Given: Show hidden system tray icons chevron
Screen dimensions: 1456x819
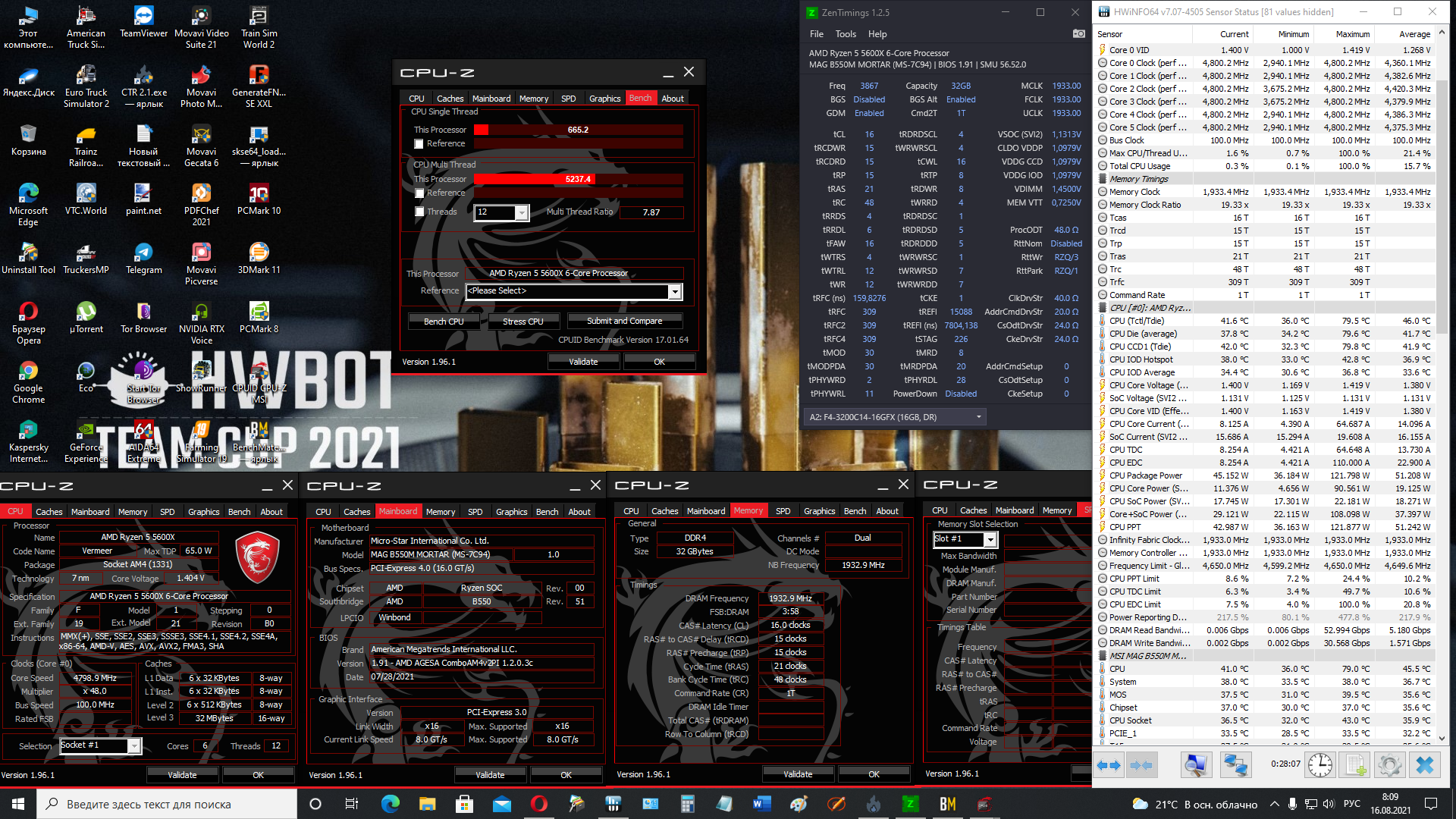Looking at the screenshot, I should point(1274,804).
